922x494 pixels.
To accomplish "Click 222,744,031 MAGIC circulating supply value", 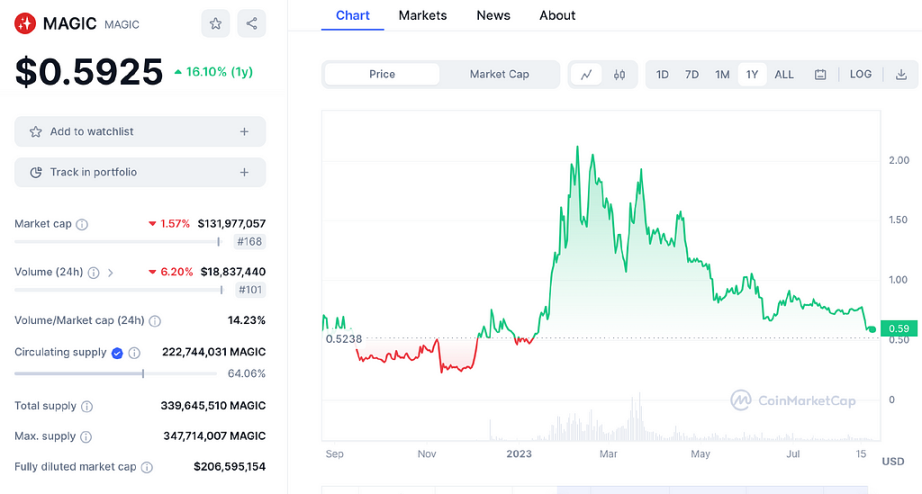I will pyautogui.click(x=213, y=352).
